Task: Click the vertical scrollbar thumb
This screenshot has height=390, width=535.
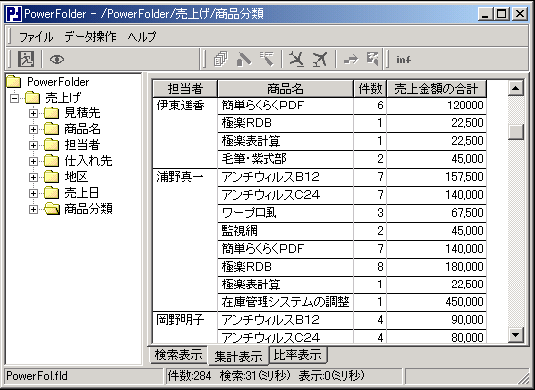Action: [516, 132]
